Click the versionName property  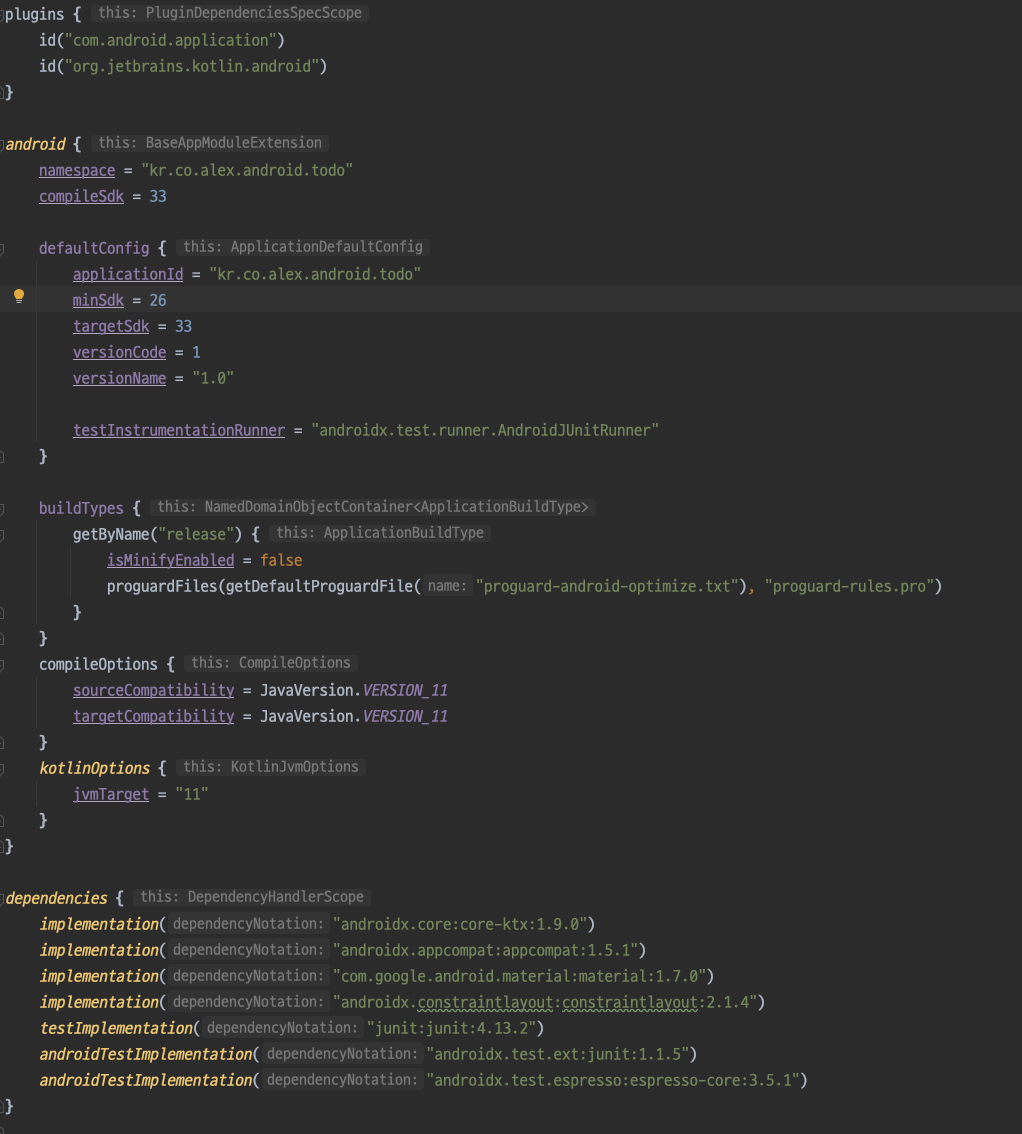coord(119,379)
